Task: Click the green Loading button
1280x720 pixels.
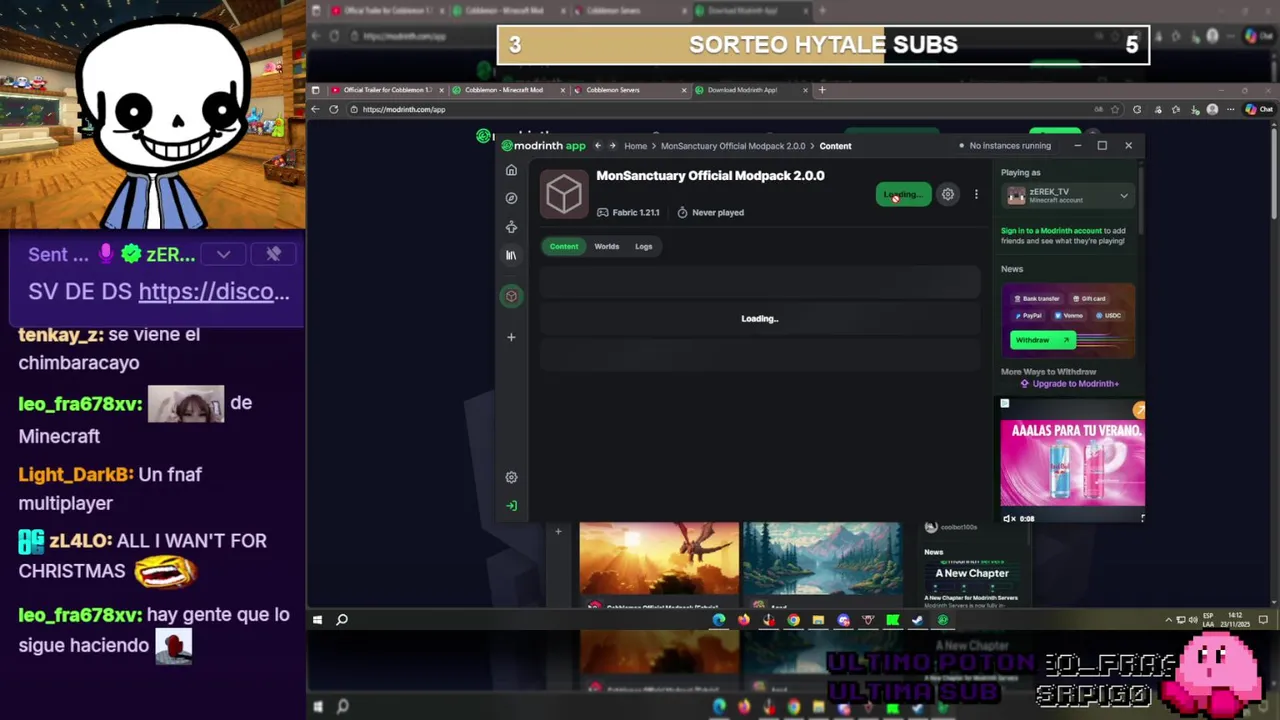Action: pyautogui.click(x=903, y=195)
